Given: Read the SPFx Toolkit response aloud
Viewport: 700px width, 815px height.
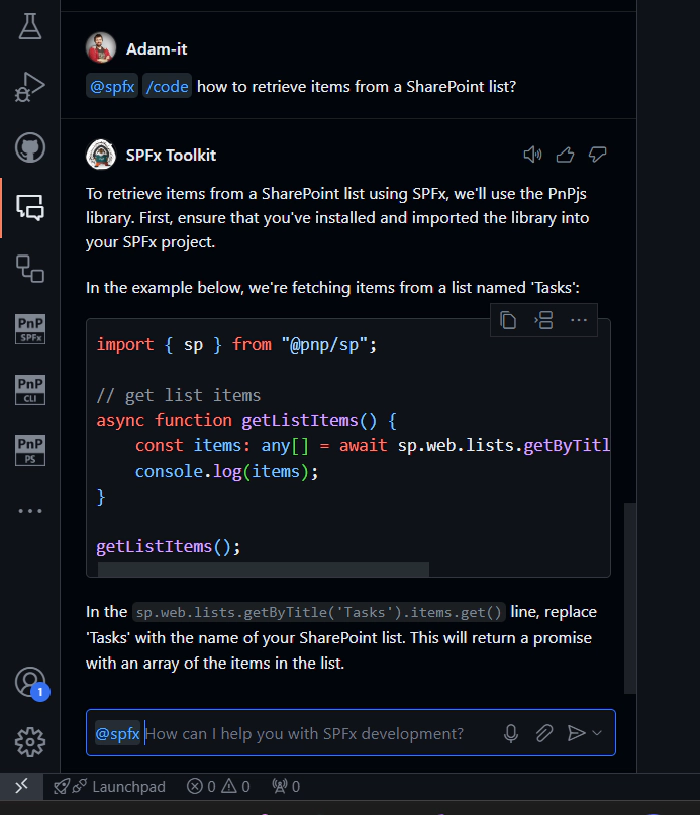Looking at the screenshot, I should coord(532,154).
